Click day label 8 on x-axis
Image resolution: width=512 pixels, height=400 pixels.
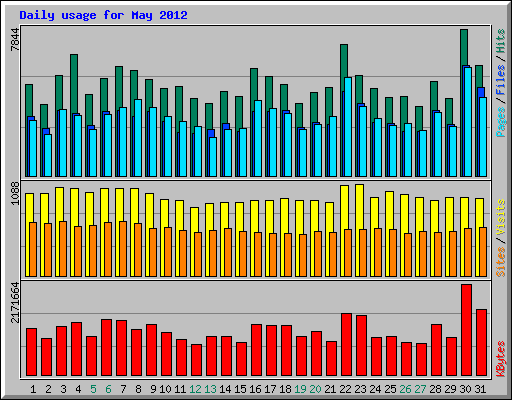(x=138, y=389)
